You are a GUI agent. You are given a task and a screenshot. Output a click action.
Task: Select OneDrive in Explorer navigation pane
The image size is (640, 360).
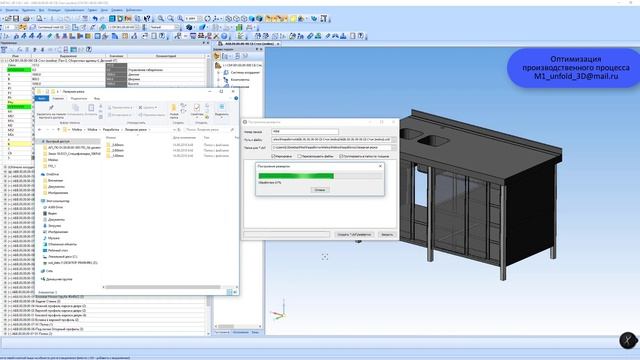(52, 174)
